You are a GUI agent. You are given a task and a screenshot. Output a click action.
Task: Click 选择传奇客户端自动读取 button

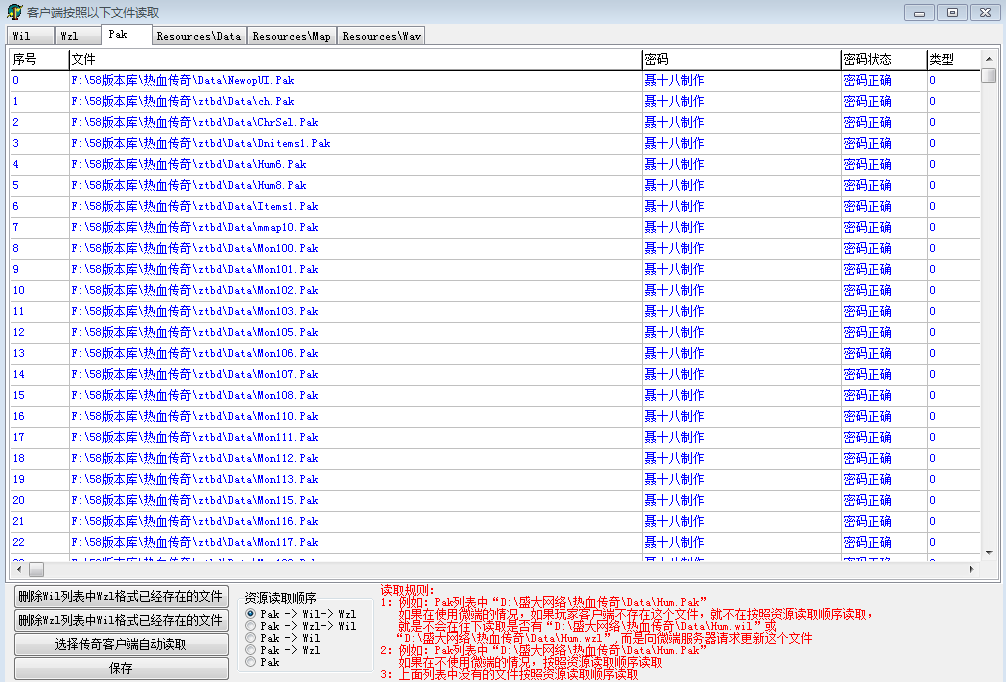[x=121, y=644]
